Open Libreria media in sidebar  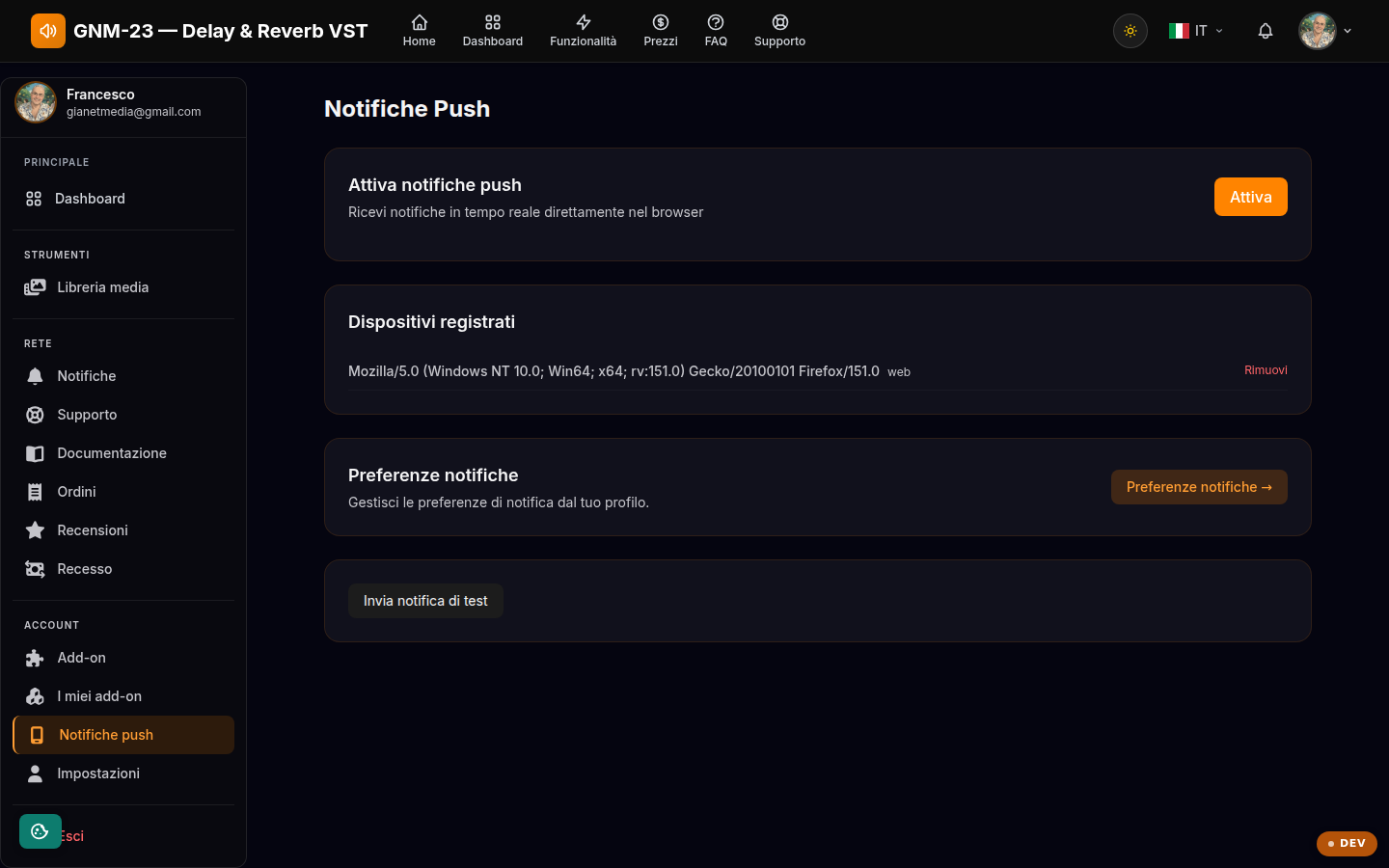[123, 287]
